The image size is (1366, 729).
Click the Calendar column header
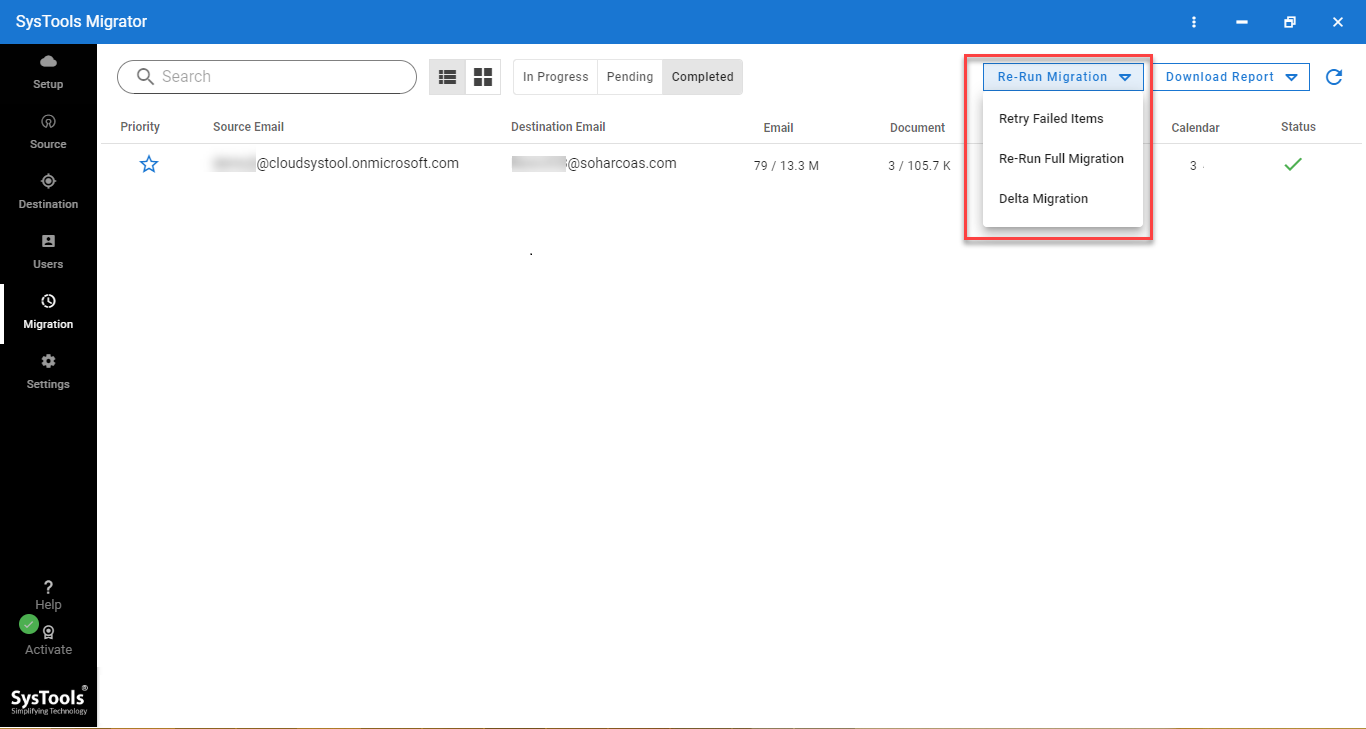click(x=1195, y=128)
